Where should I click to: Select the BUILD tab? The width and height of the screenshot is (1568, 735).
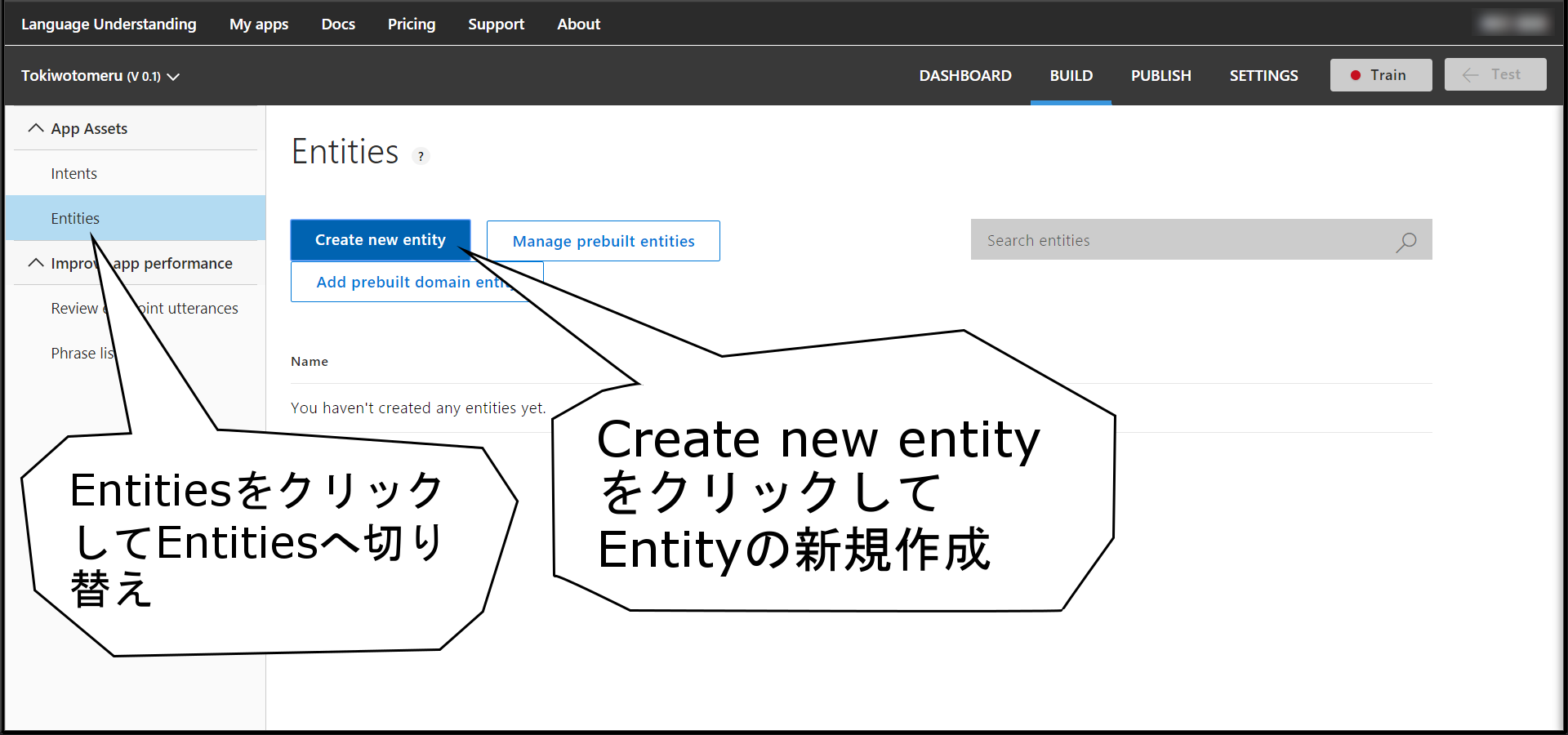tap(1071, 76)
